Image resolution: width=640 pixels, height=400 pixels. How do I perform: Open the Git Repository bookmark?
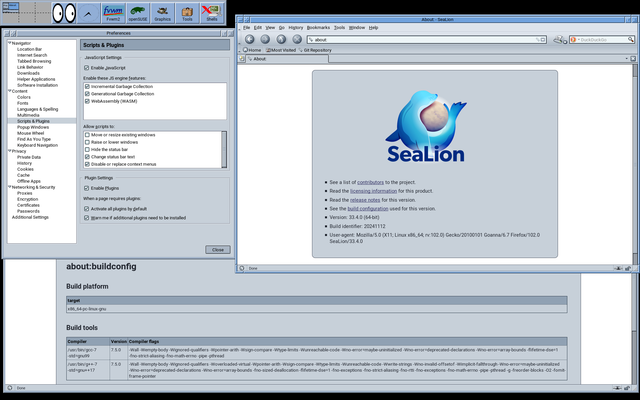tap(315, 50)
